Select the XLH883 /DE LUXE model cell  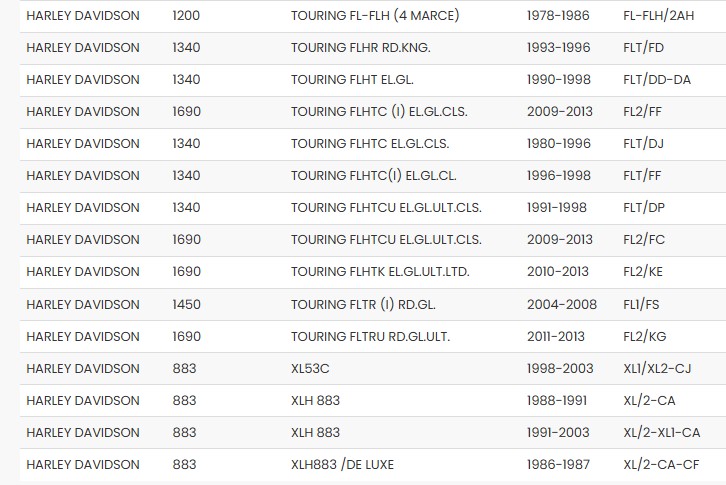click(x=341, y=464)
